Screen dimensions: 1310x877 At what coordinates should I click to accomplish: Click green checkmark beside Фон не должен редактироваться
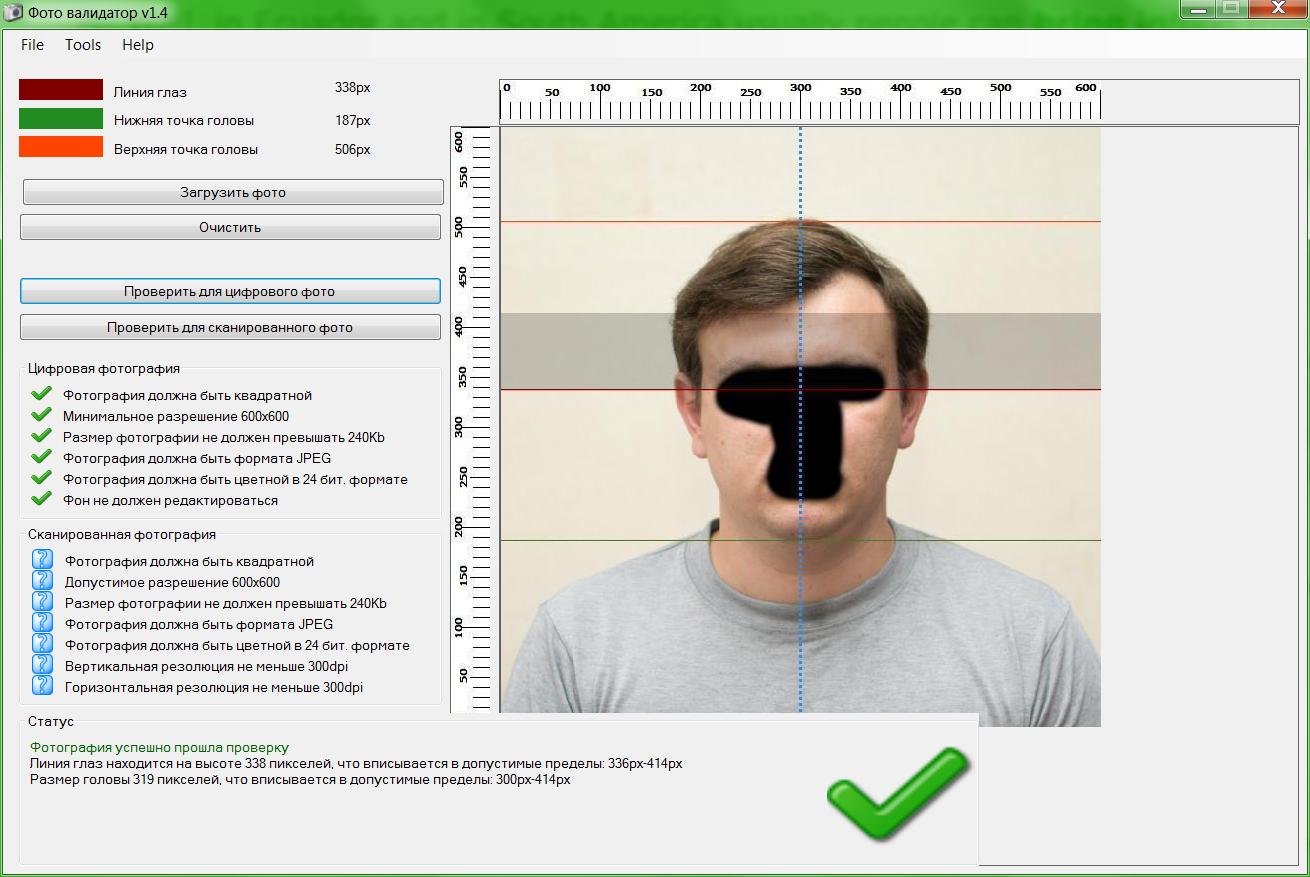click(41, 499)
